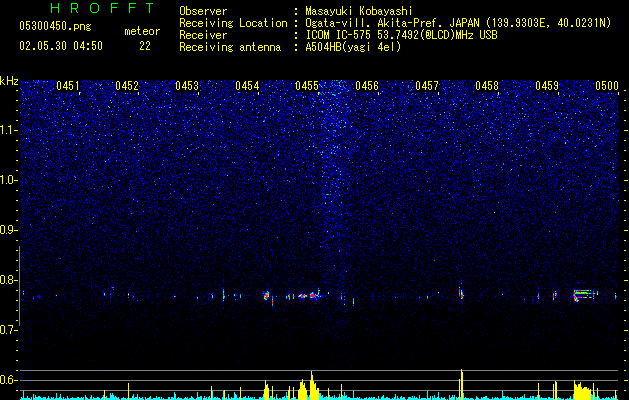The width and height of the screenshot is (629, 400).
Task: Click the A504HB(yagi 4el) antenna text
Action: click(x=353, y=47)
